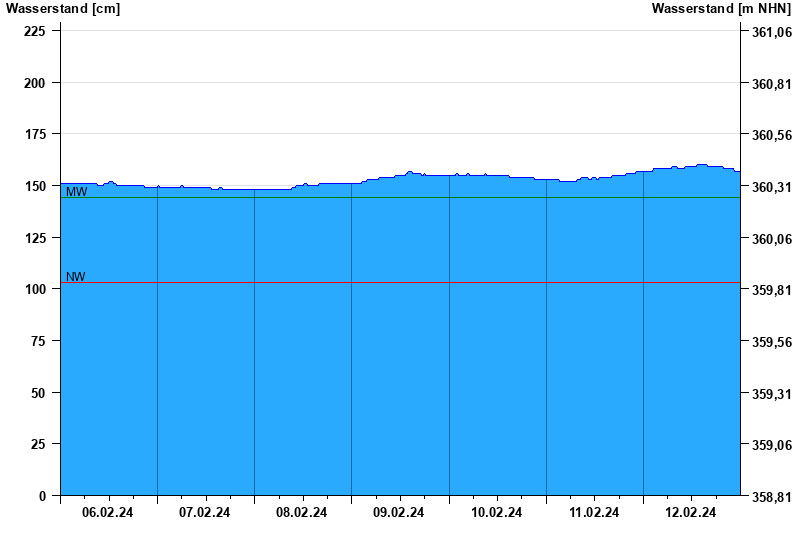Click the 359,06 value on right axis
This screenshot has width=800, height=550.
[x=772, y=445]
